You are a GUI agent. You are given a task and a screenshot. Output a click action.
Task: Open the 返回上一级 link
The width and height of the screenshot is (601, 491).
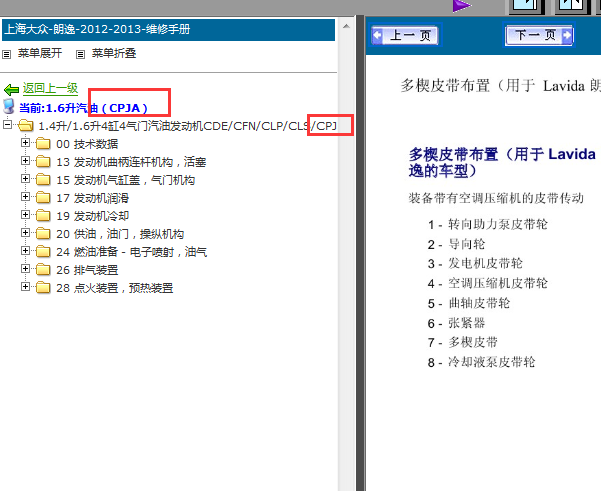(50, 89)
